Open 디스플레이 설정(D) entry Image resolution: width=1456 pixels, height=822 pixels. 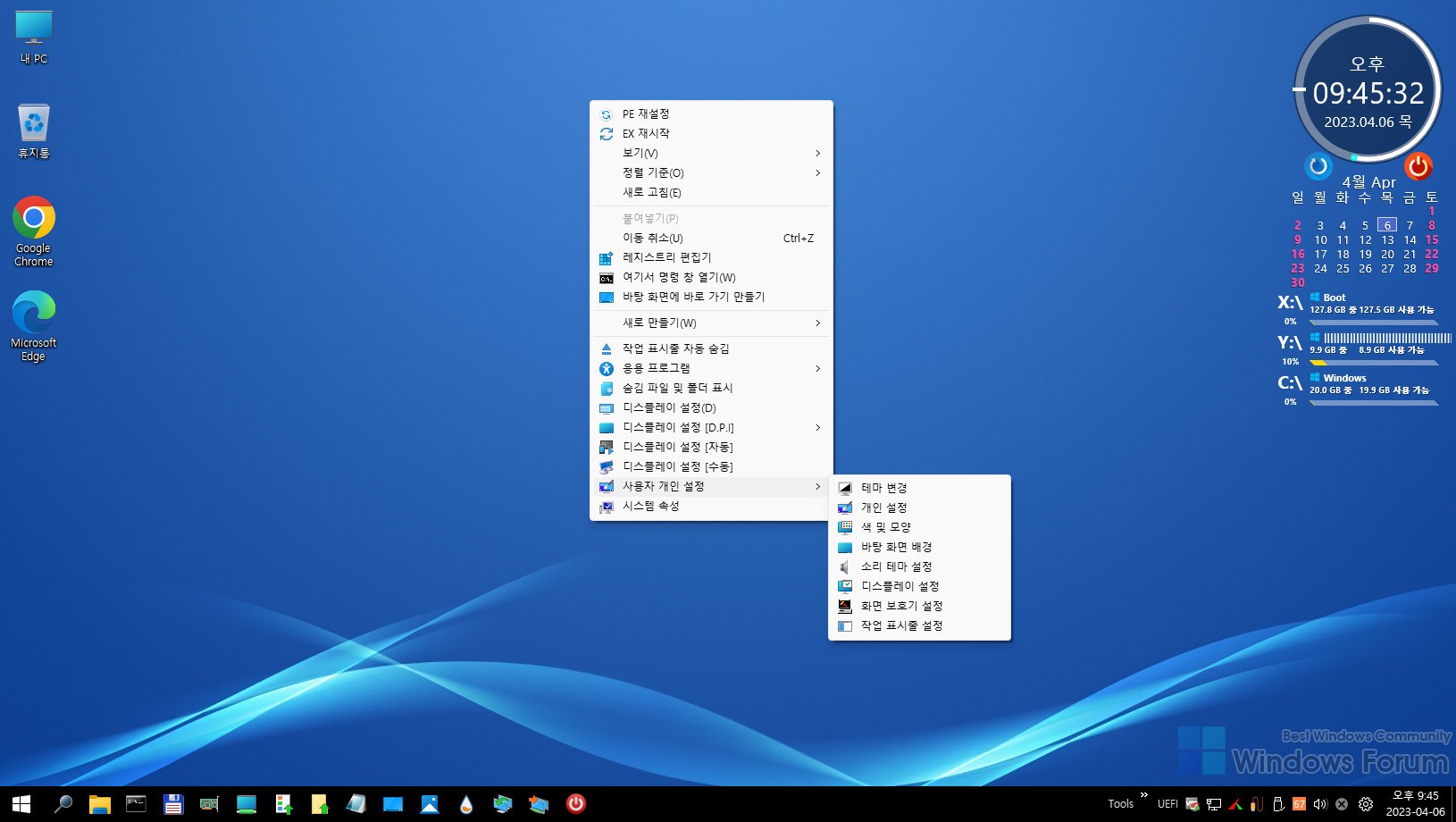[711, 408]
